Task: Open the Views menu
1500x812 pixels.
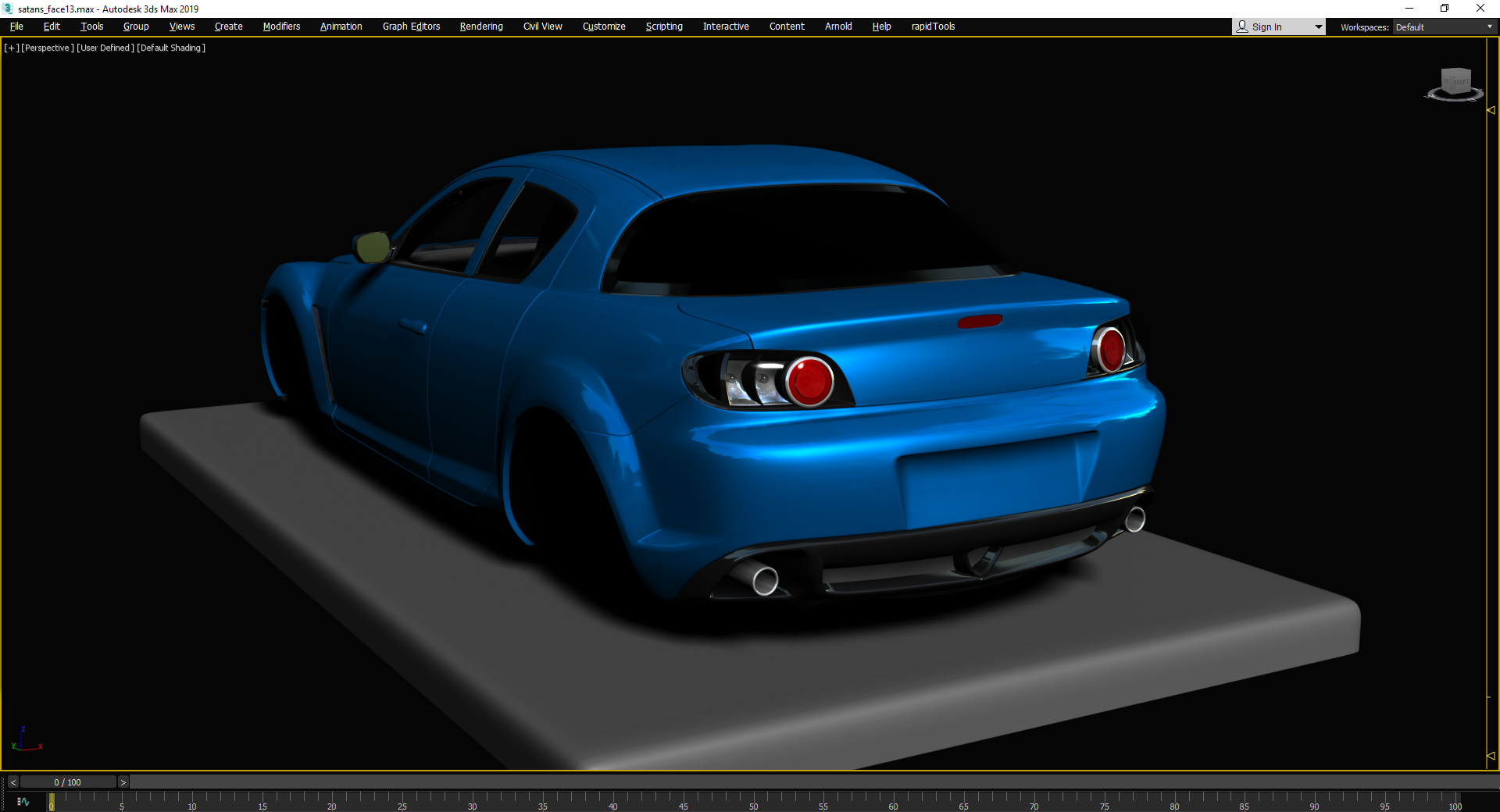Action: (182, 27)
